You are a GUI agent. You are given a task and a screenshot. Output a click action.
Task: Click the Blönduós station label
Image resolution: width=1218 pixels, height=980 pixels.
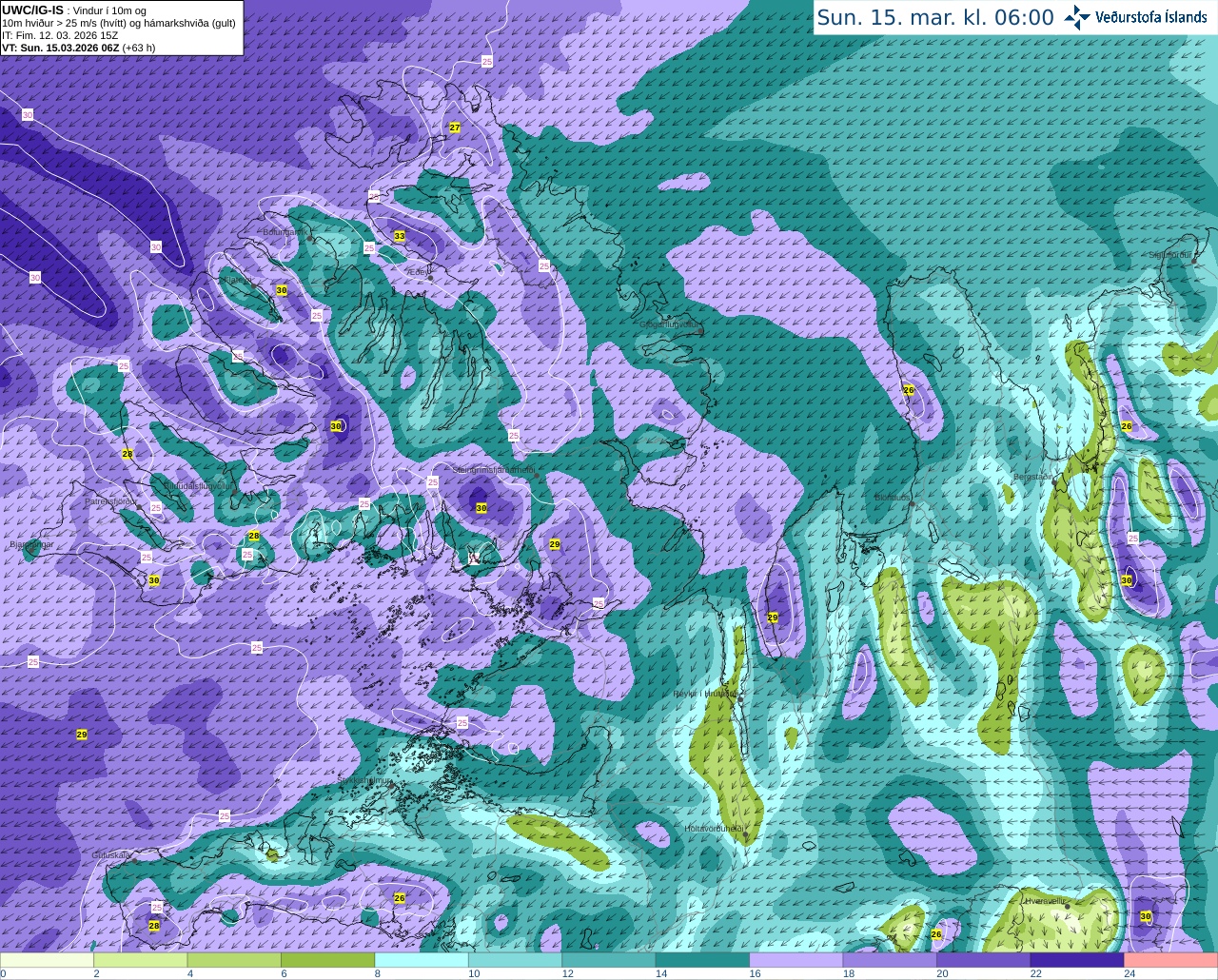[894, 498]
